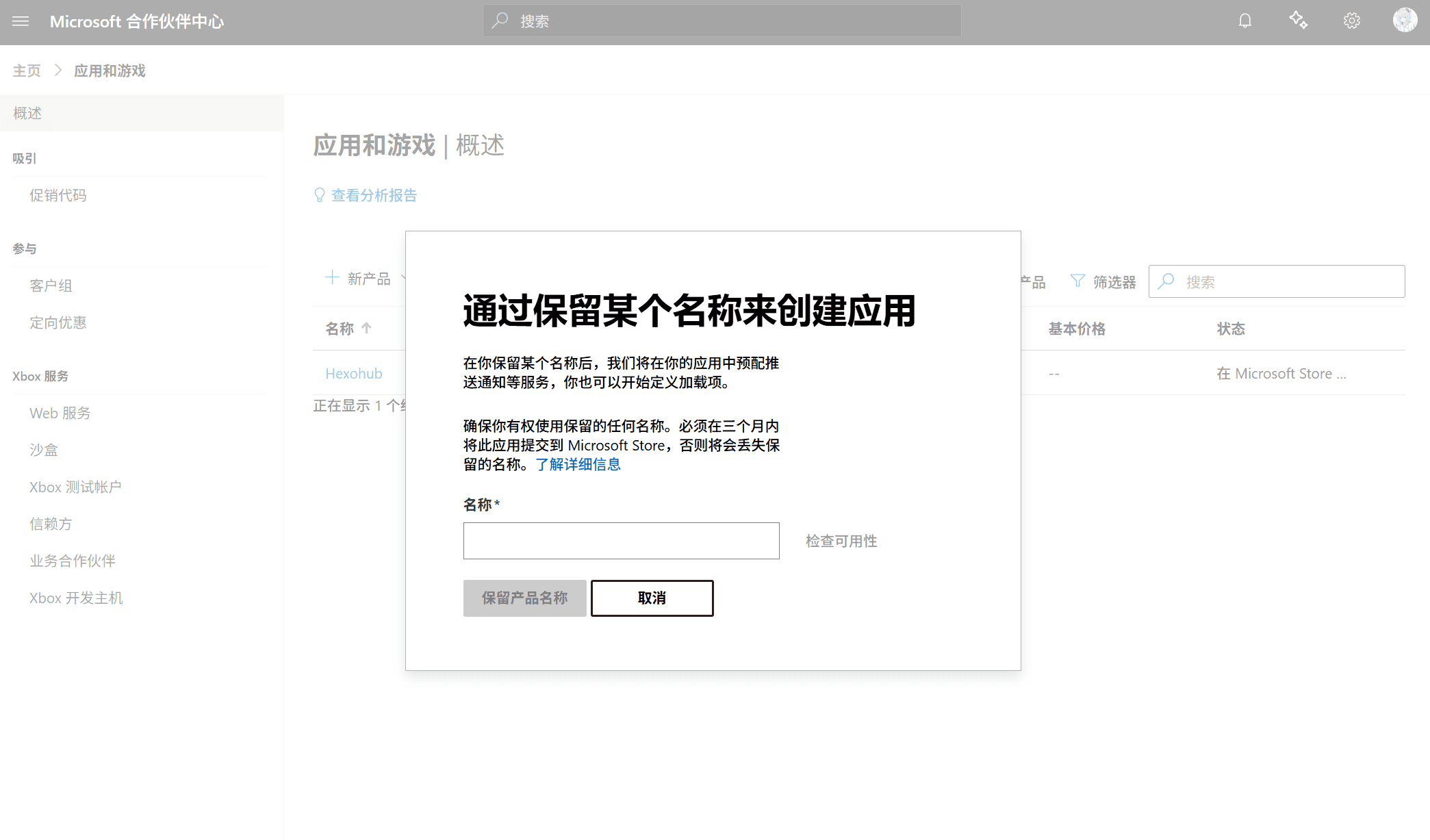Sort by name using the arrow
The height and width of the screenshot is (840, 1430).
coord(366,328)
